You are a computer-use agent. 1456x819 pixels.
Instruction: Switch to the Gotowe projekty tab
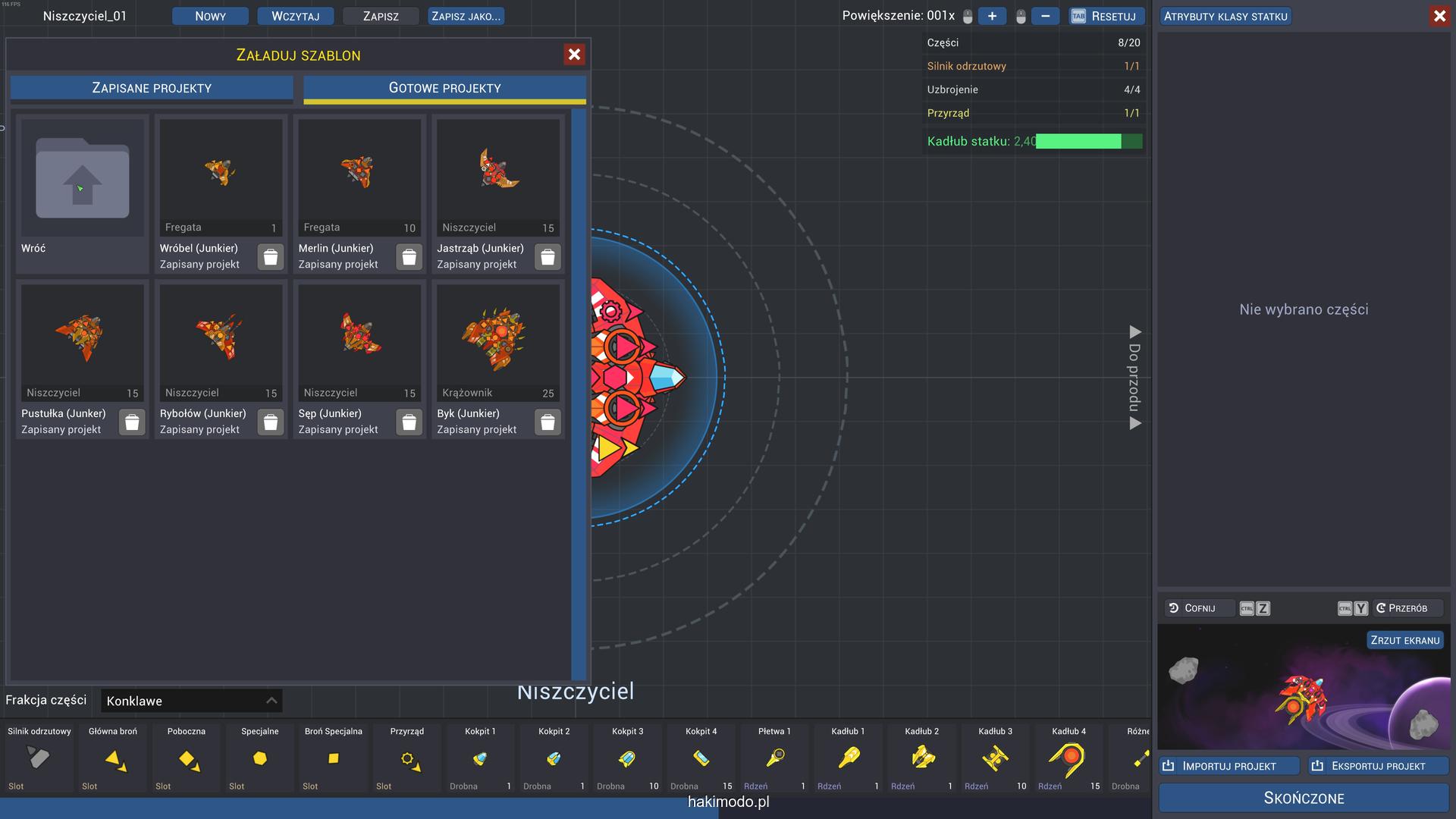[x=444, y=88]
